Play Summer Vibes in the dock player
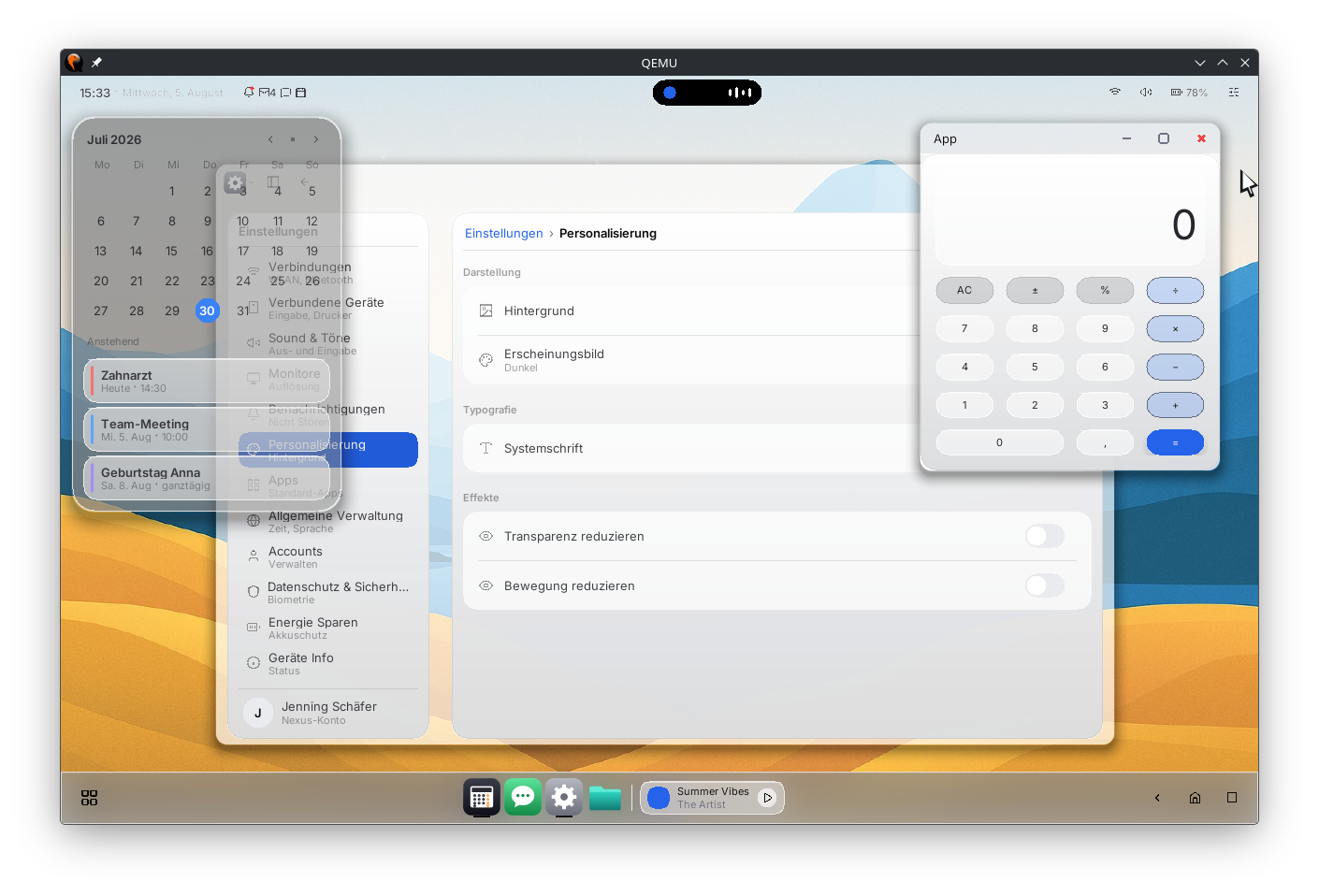Image resolution: width=1319 pixels, height=896 pixels. click(768, 798)
